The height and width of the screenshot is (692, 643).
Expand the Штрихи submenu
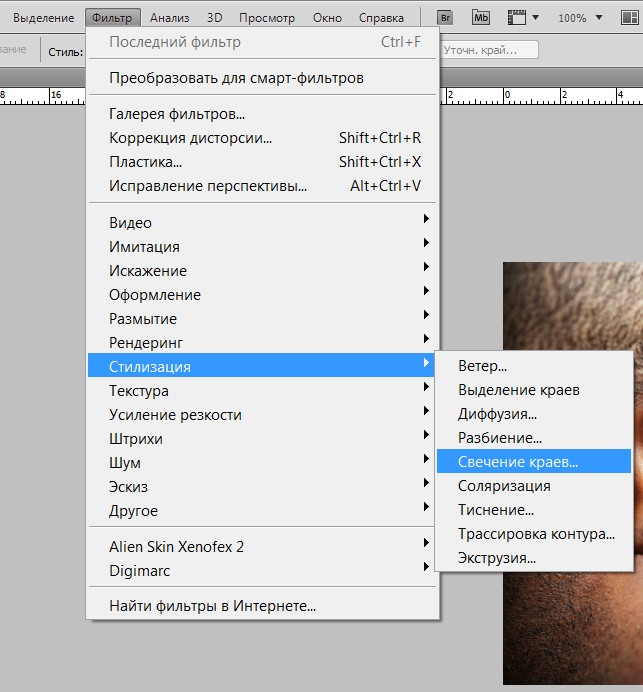click(261, 439)
